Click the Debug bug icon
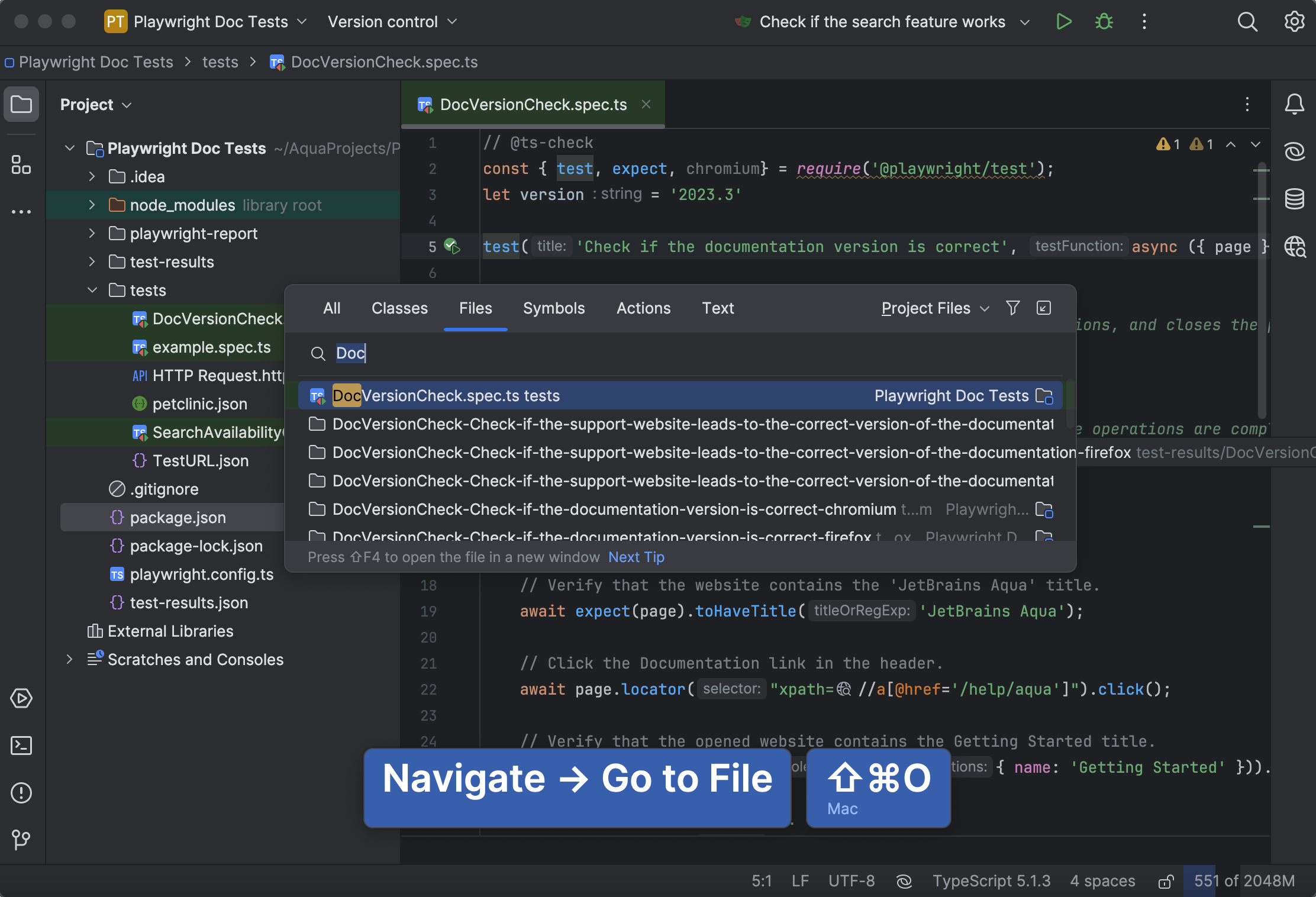This screenshot has height=897, width=1316. tap(1104, 22)
